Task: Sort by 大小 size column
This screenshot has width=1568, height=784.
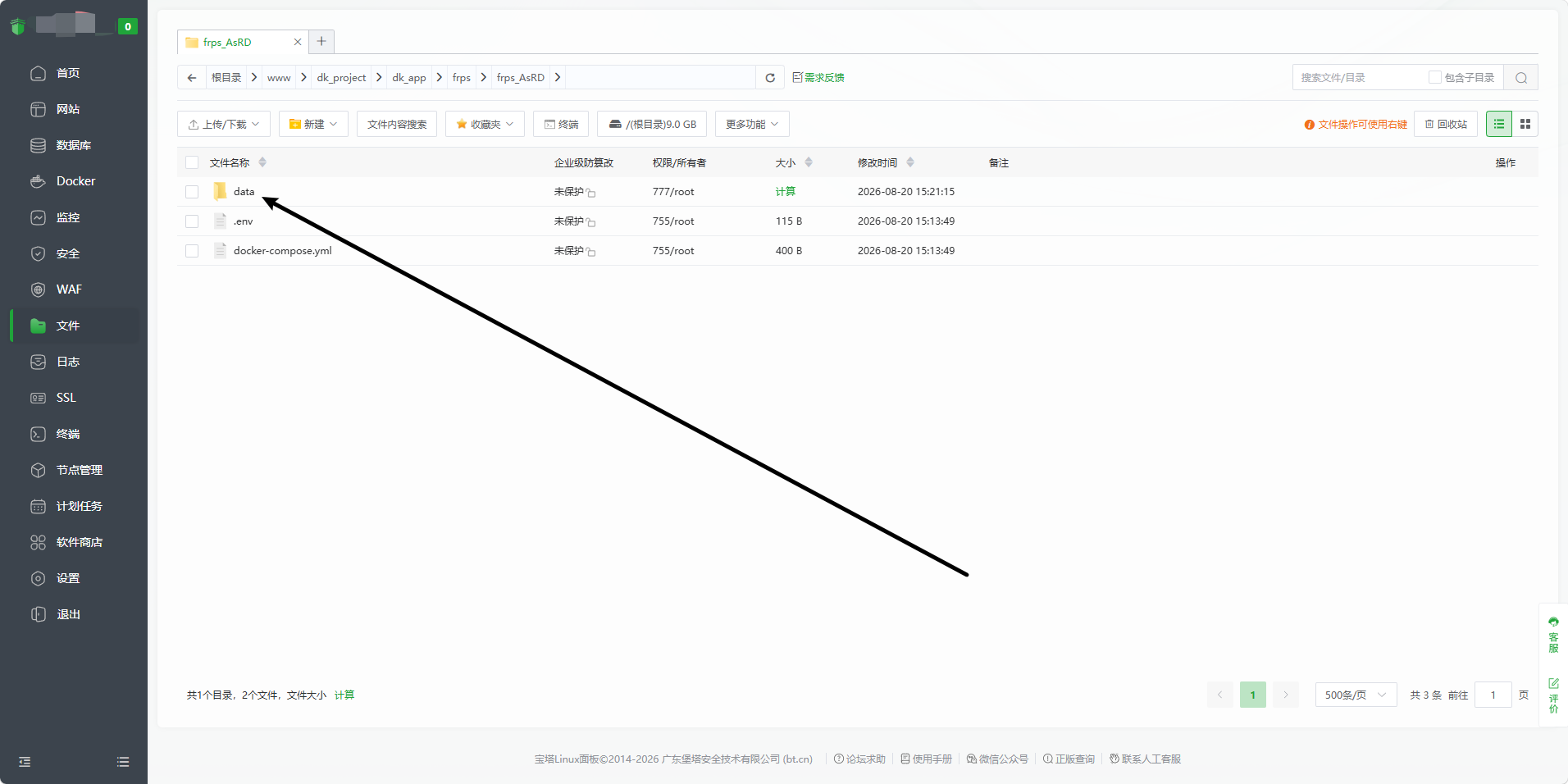Action: tap(809, 162)
